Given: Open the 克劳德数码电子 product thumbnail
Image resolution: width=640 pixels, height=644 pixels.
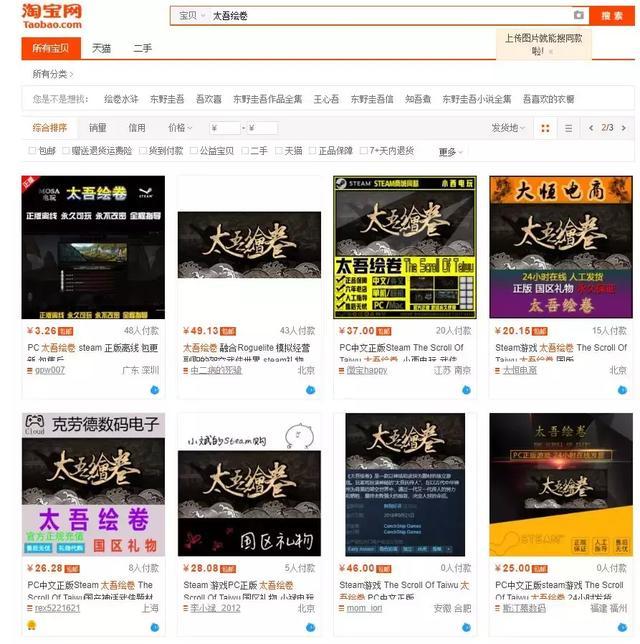Looking at the screenshot, I should [x=93, y=485].
